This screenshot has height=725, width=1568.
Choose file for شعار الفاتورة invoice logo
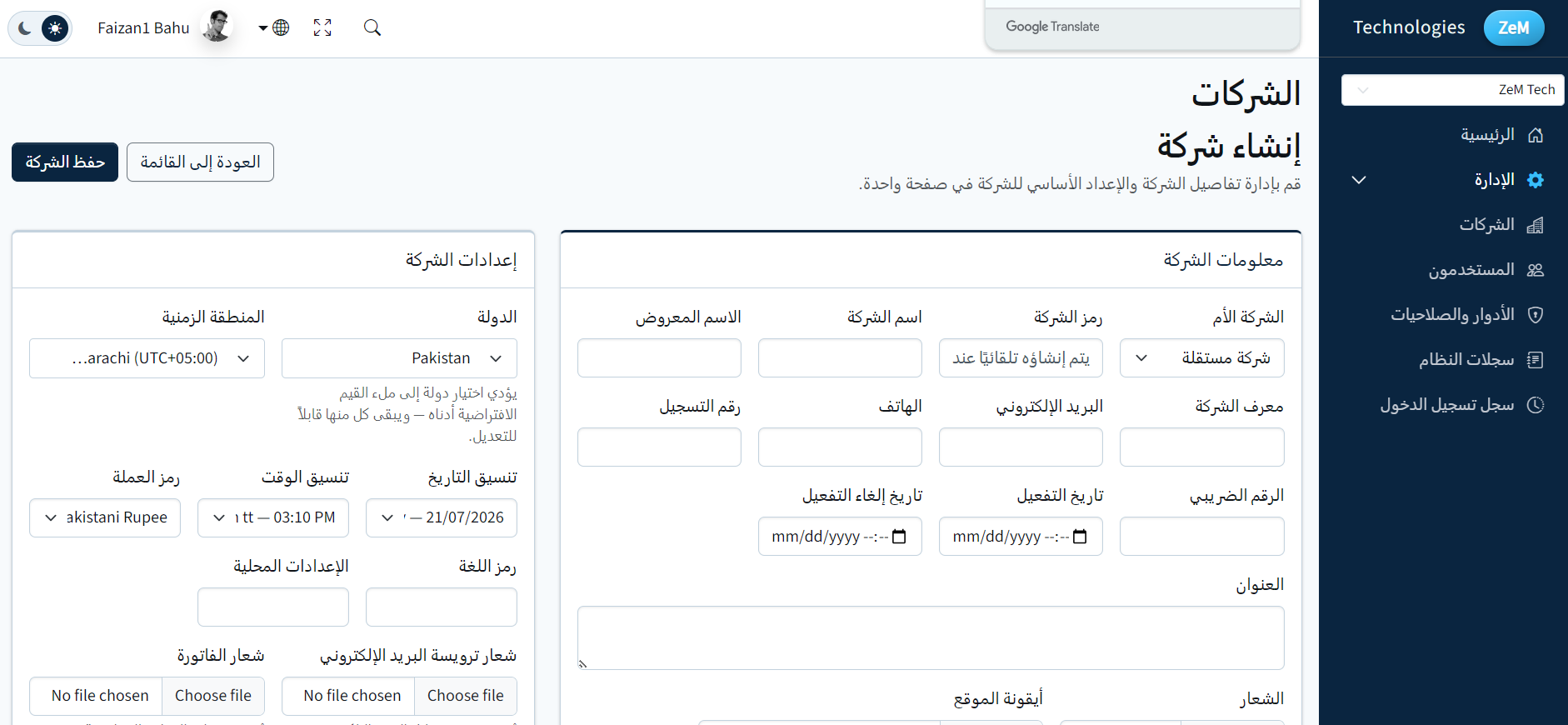click(212, 696)
